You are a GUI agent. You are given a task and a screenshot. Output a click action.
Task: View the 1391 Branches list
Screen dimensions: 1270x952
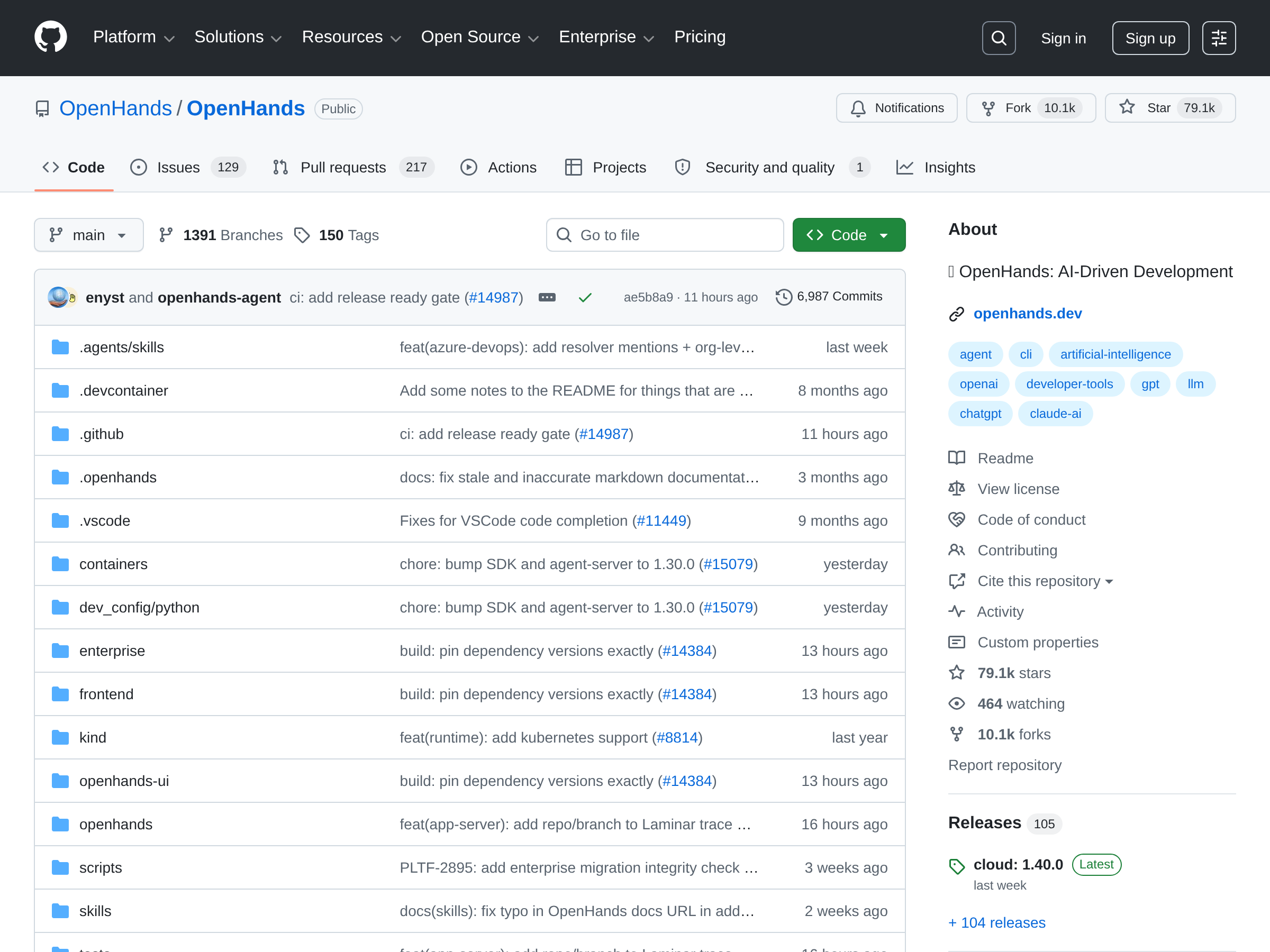coord(221,235)
